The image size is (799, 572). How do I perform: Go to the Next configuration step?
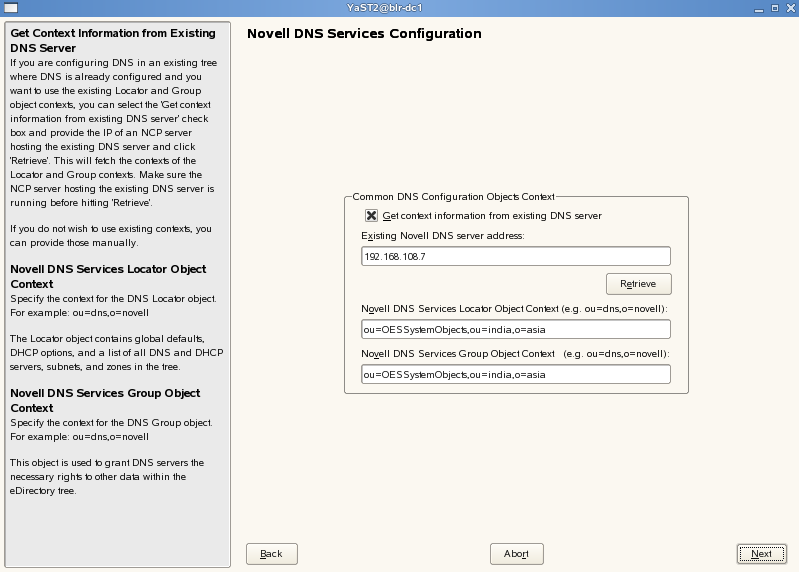(761, 554)
